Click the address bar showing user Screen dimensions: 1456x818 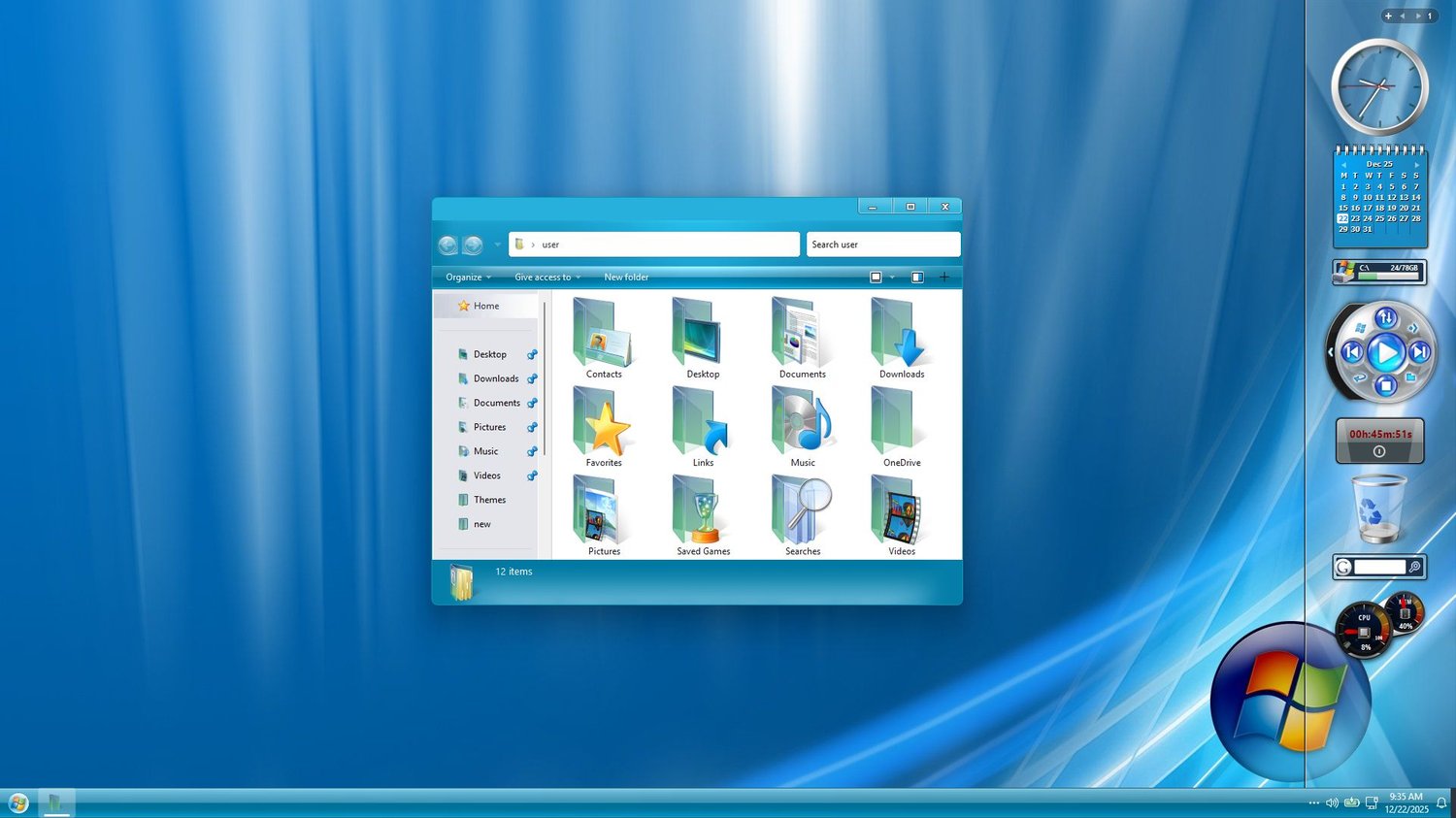(654, 245)
